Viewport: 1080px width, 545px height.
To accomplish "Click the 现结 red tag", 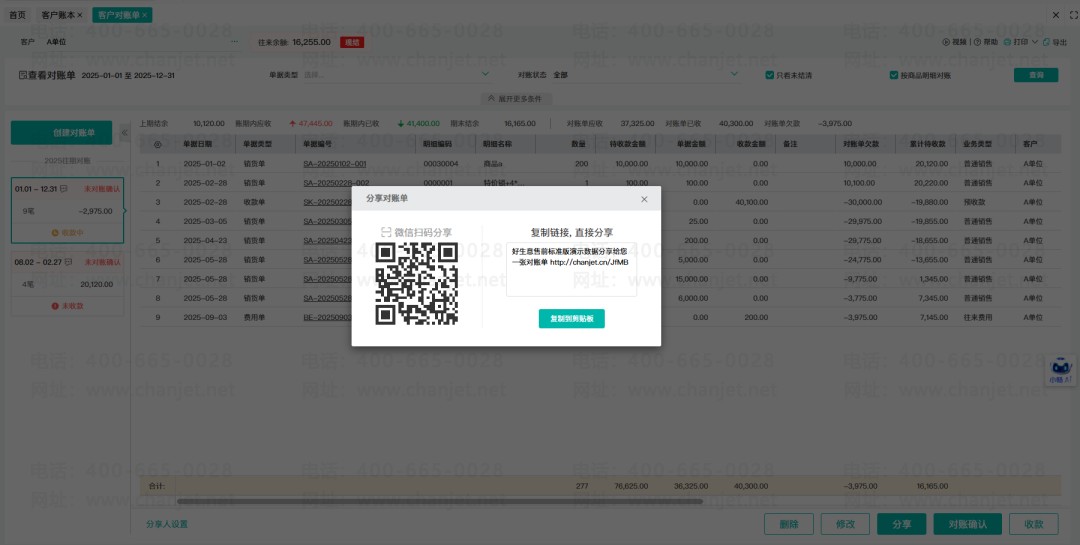I will pyautogui.click(x=352, y=42).
